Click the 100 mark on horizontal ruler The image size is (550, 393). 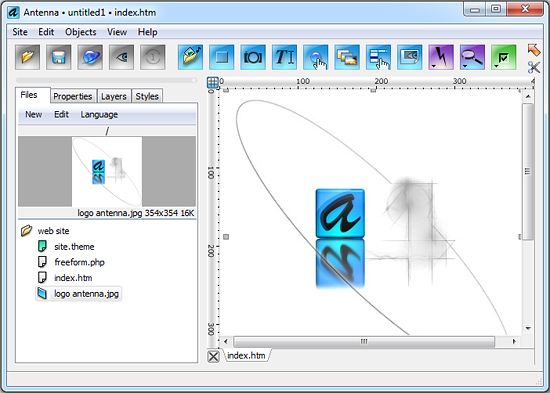point(303,81)
